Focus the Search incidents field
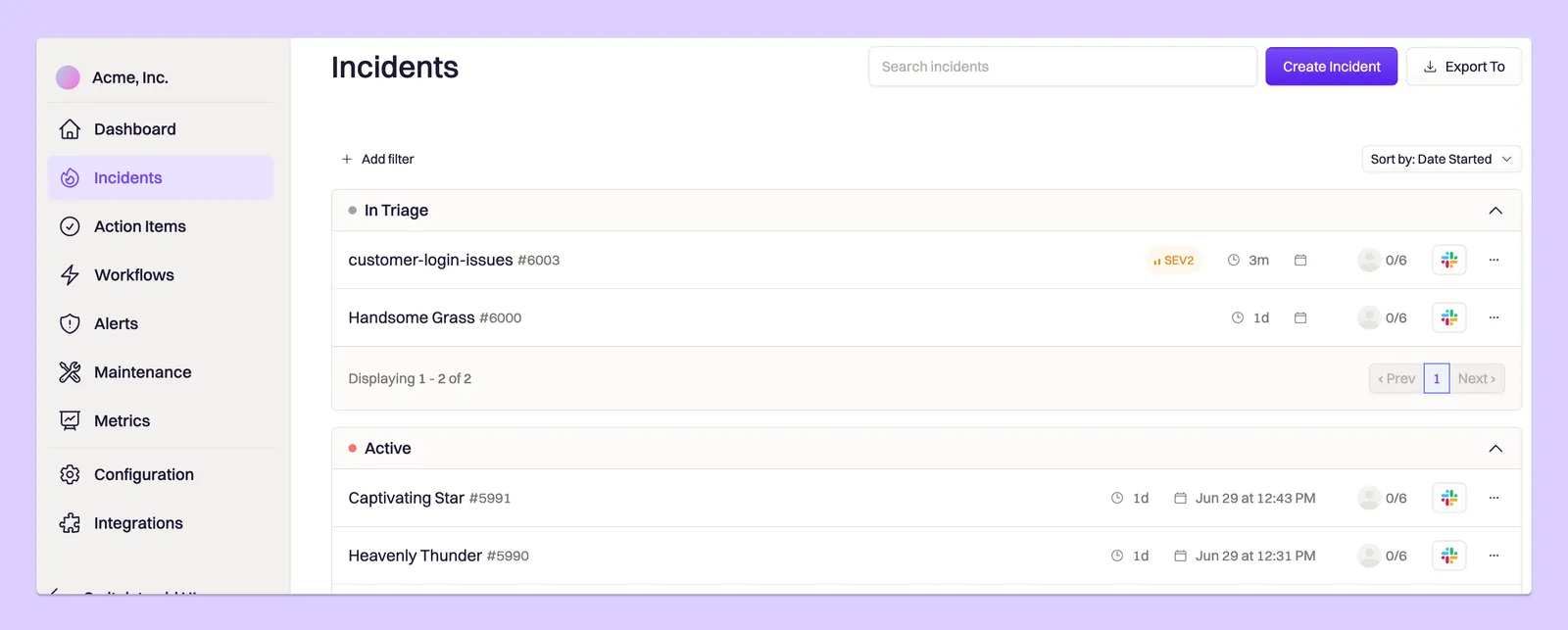 point(1062,67)
